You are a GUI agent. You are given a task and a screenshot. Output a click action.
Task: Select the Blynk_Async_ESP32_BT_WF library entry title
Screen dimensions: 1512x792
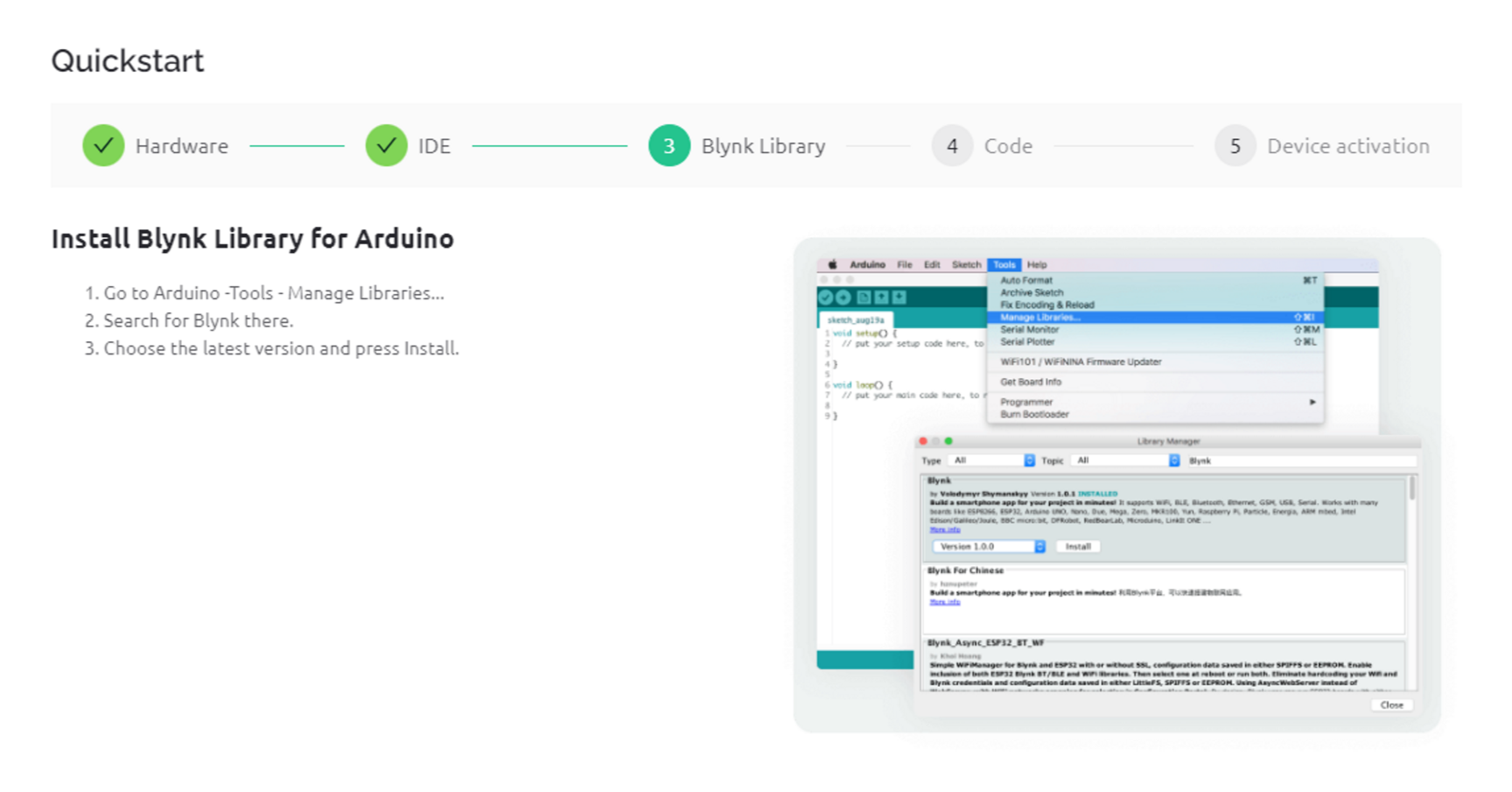point(985,642)
